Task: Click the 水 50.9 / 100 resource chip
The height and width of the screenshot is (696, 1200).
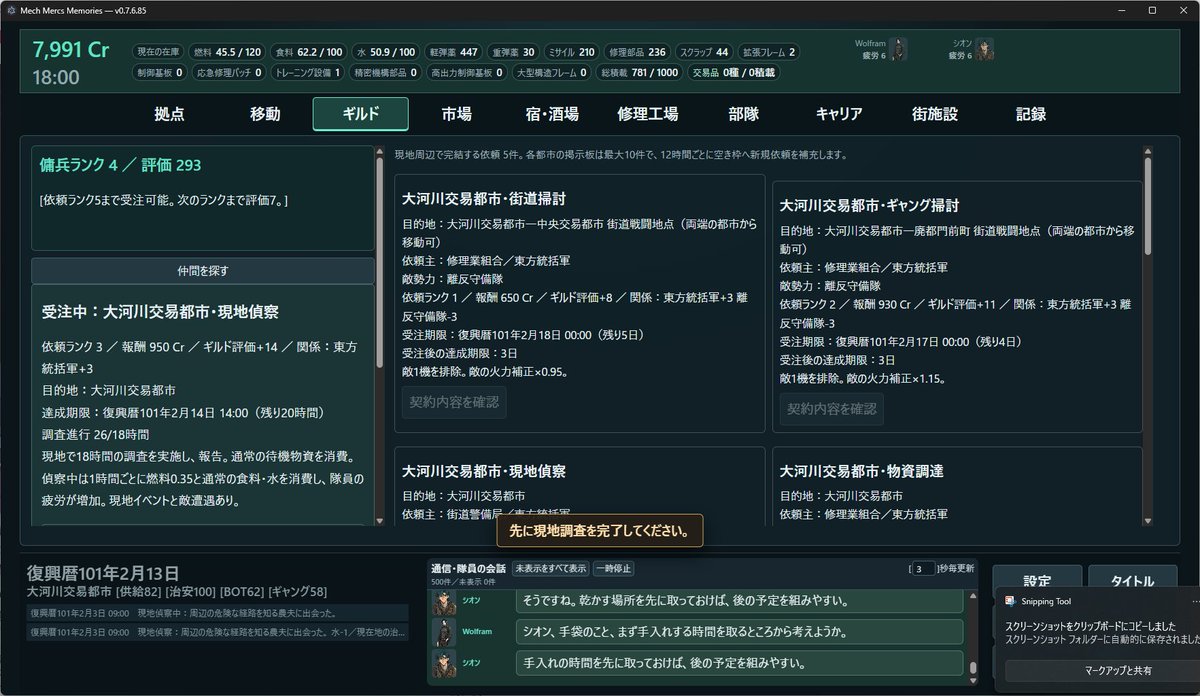Action: point(385,52)
